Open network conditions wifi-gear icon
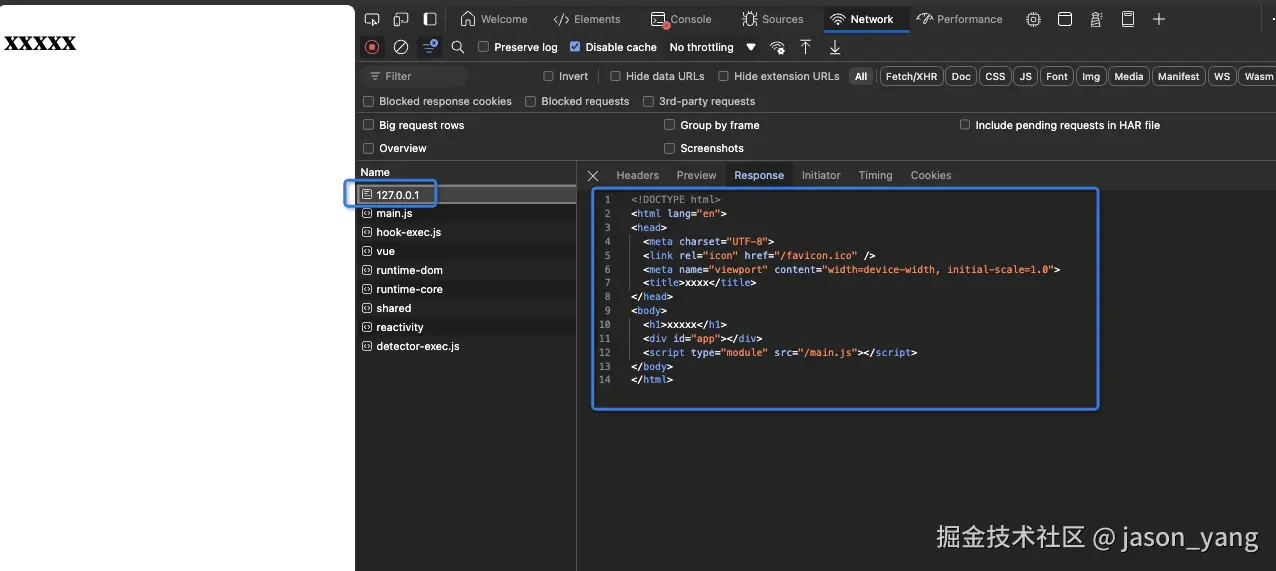This screenshot has width=1276, height=571. 777,47
